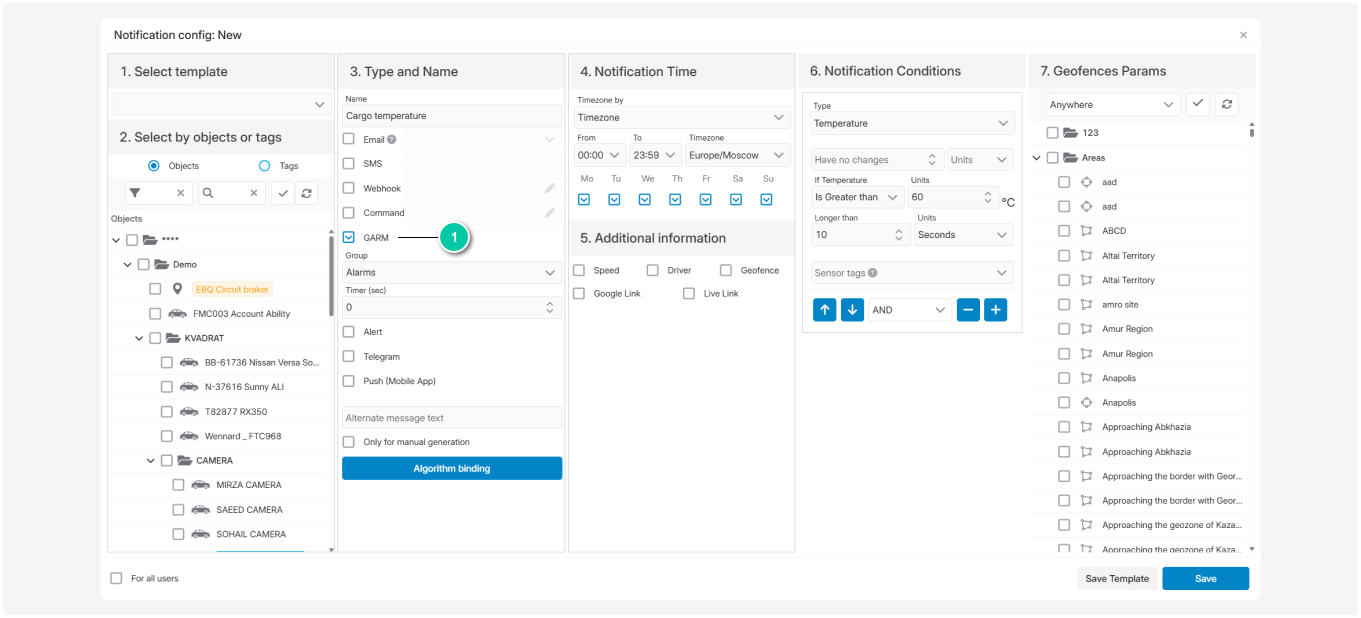Click the refresh icon in objects panel
Image resolution: width=1361 pixels, height=618 pixels.
tap(306, 193)
